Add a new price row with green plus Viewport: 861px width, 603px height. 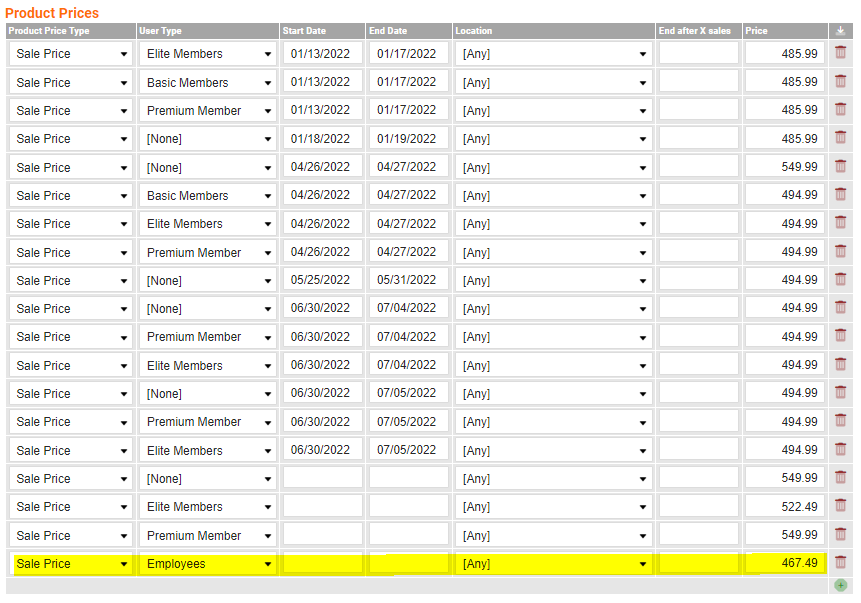(x=840, y=585)
